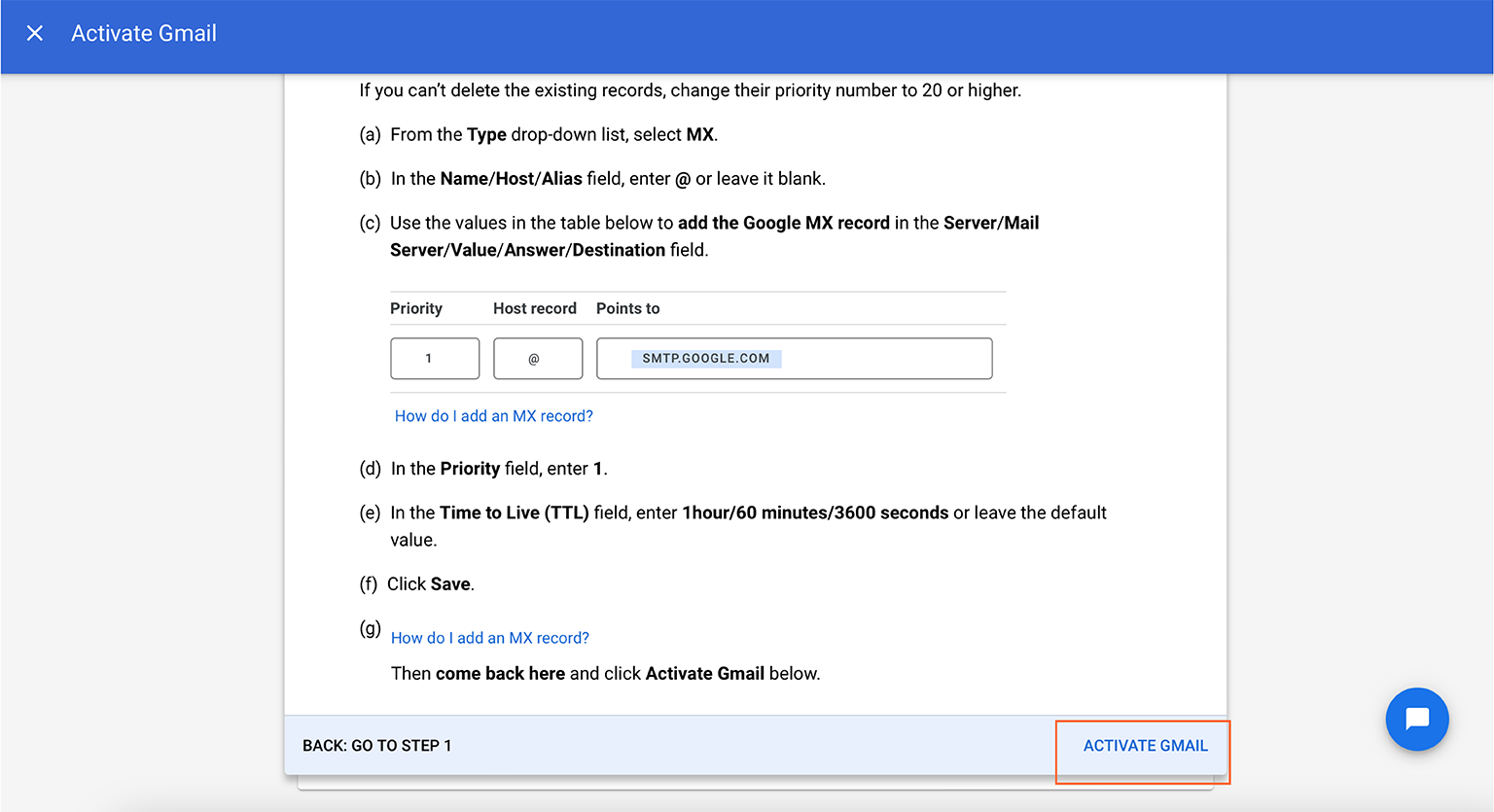This screenshot has width=1494, height=812.
Task: Click the Type drop-down instruction line
Action: [x=553, y=134]
